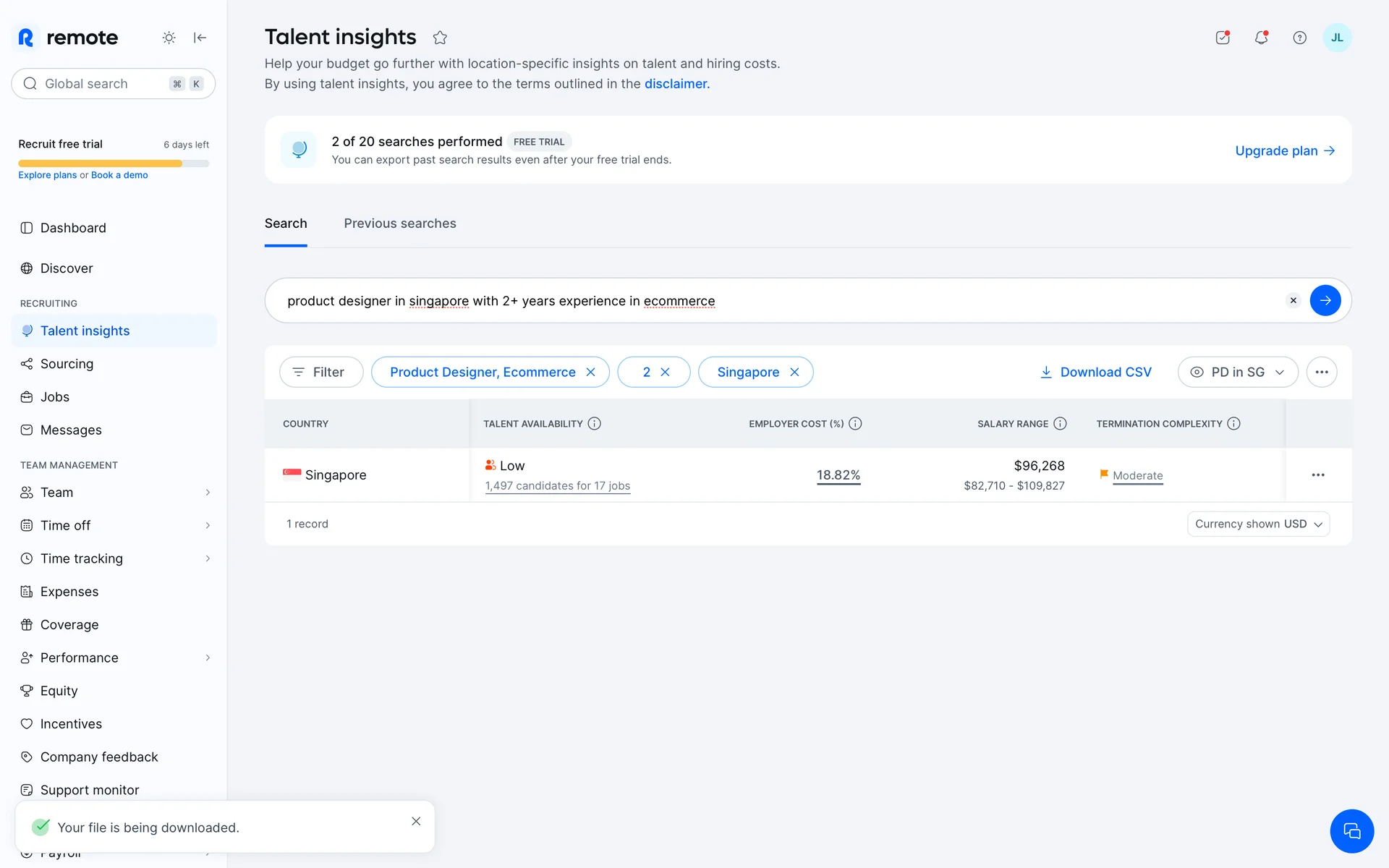The height and width of the screenshot is (868, 1389).
Task: Favorite Talent insights with star icon
Action: pyautogui.click(x=440, y=38)
